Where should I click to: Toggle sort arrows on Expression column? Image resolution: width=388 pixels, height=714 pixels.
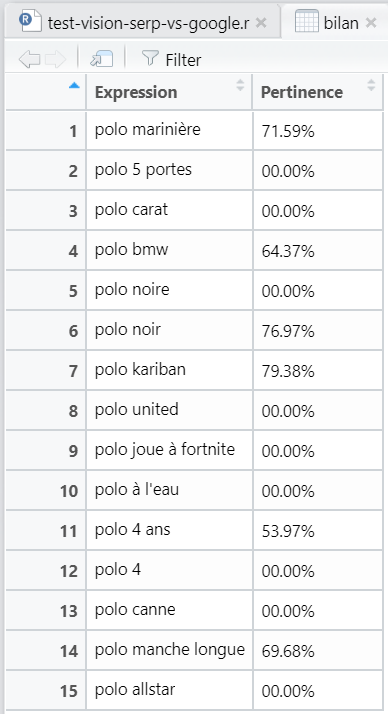pos(240,85)
